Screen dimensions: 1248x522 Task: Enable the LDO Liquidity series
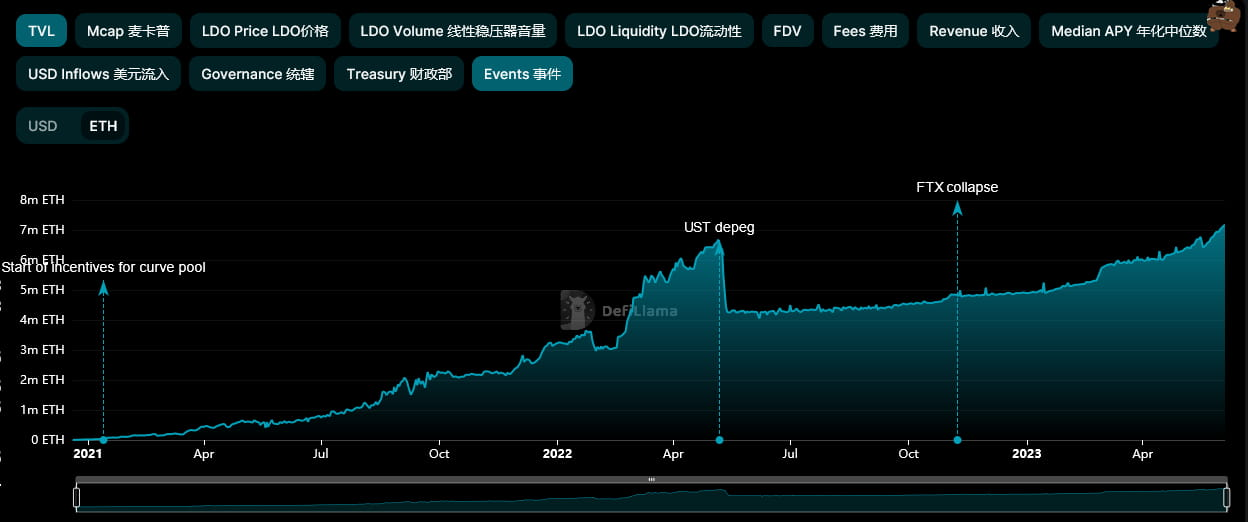(659, 31)
